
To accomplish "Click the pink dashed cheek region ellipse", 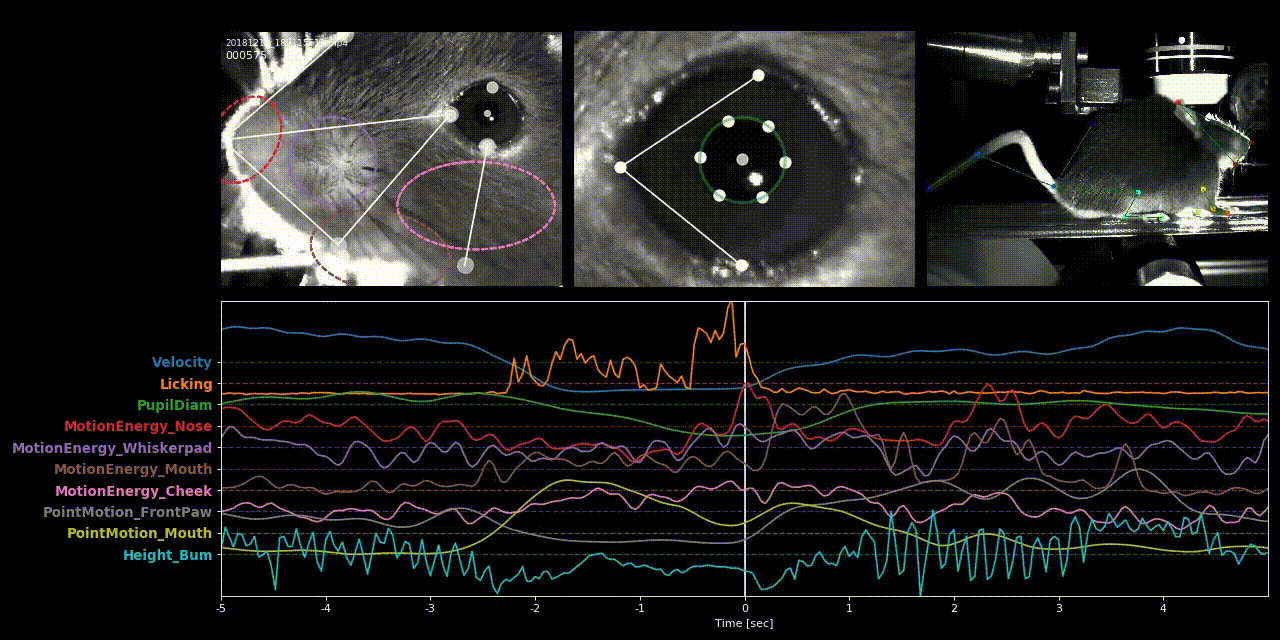I will [x=476, y=205].
